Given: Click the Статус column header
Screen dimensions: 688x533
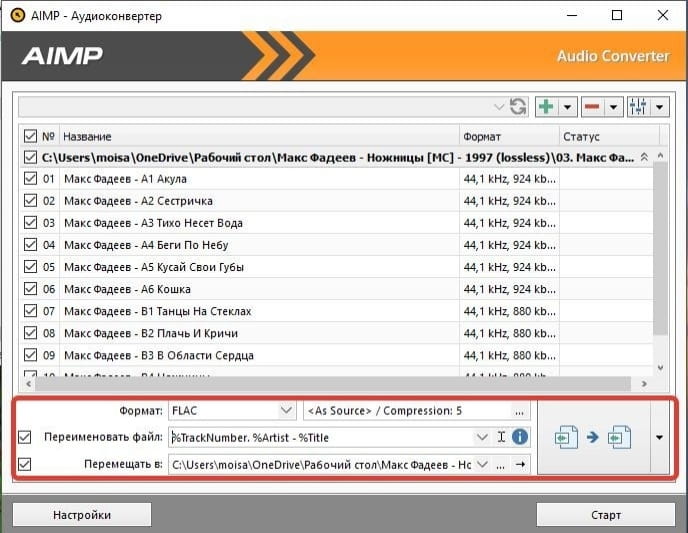Looking at the screenshot, I should point(609,136).
